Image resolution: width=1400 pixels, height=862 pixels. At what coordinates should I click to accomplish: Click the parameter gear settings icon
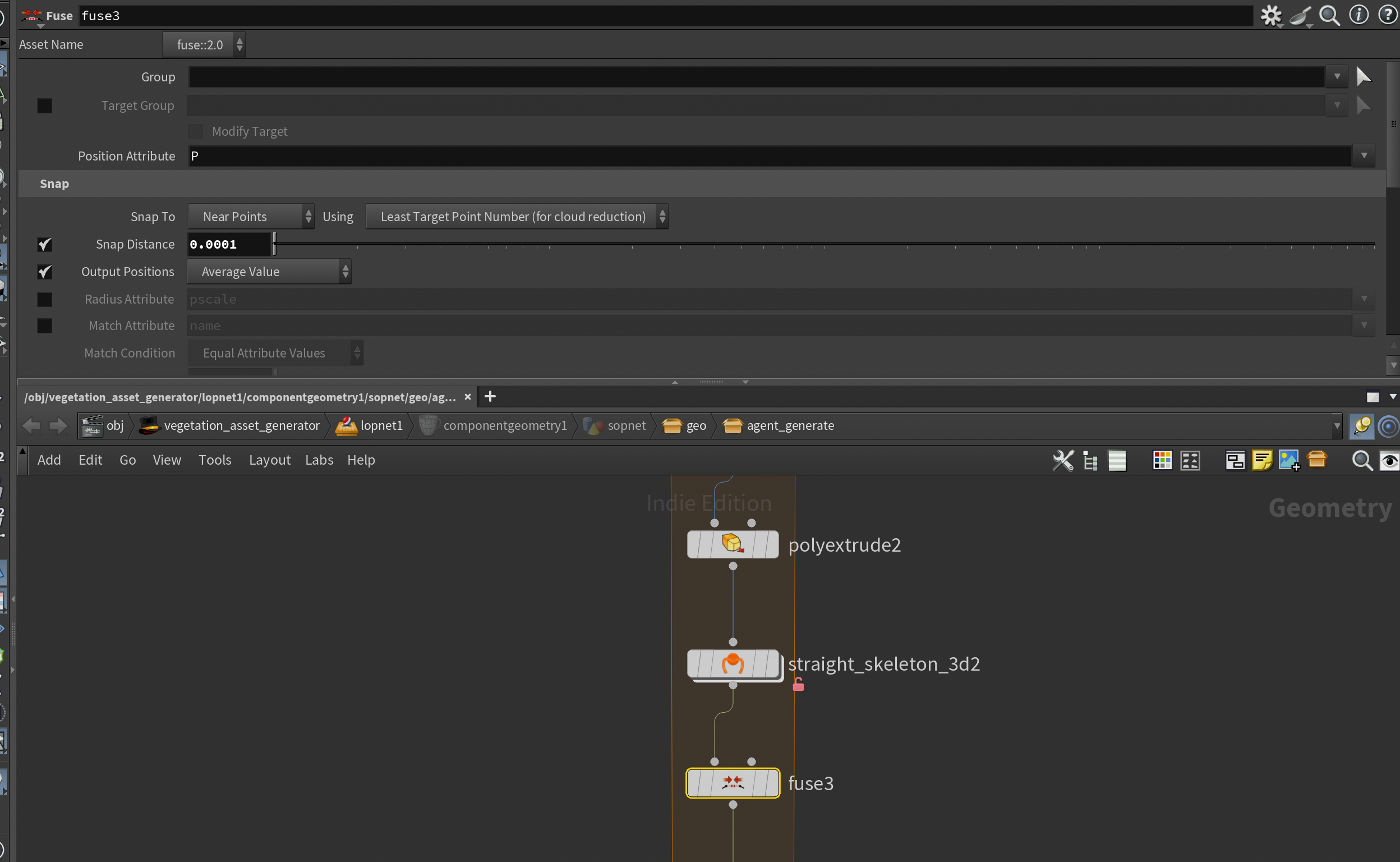1270,15
